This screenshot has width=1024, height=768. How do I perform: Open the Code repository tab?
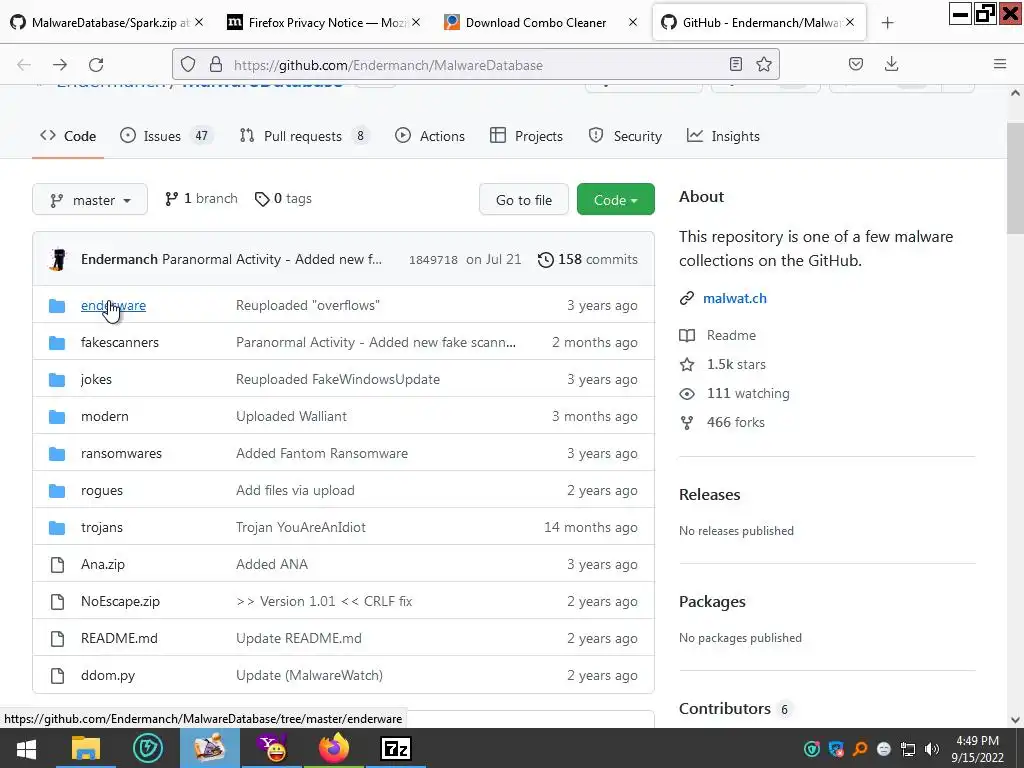coord(68,136)
